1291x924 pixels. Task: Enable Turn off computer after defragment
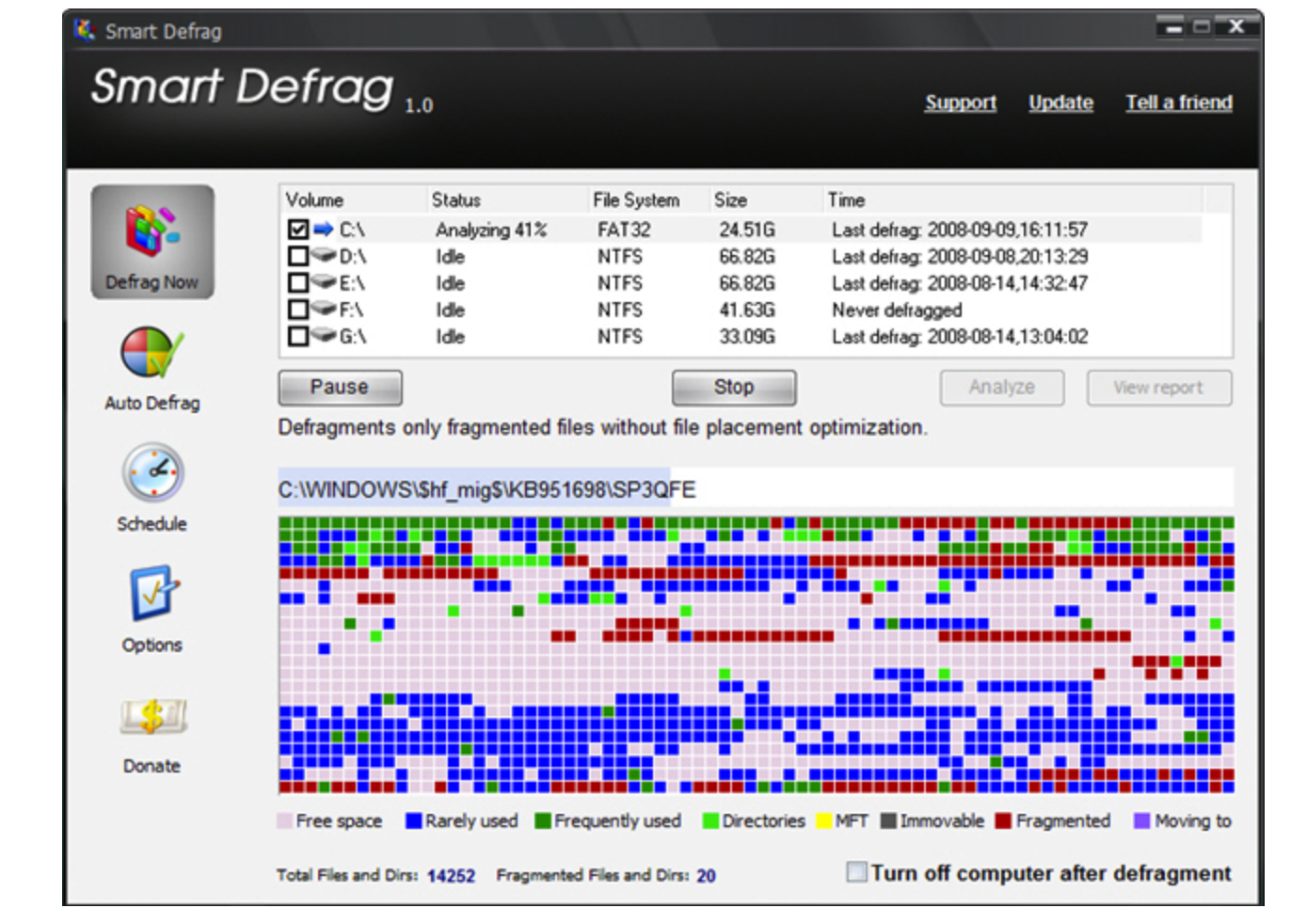pos(856,872)
